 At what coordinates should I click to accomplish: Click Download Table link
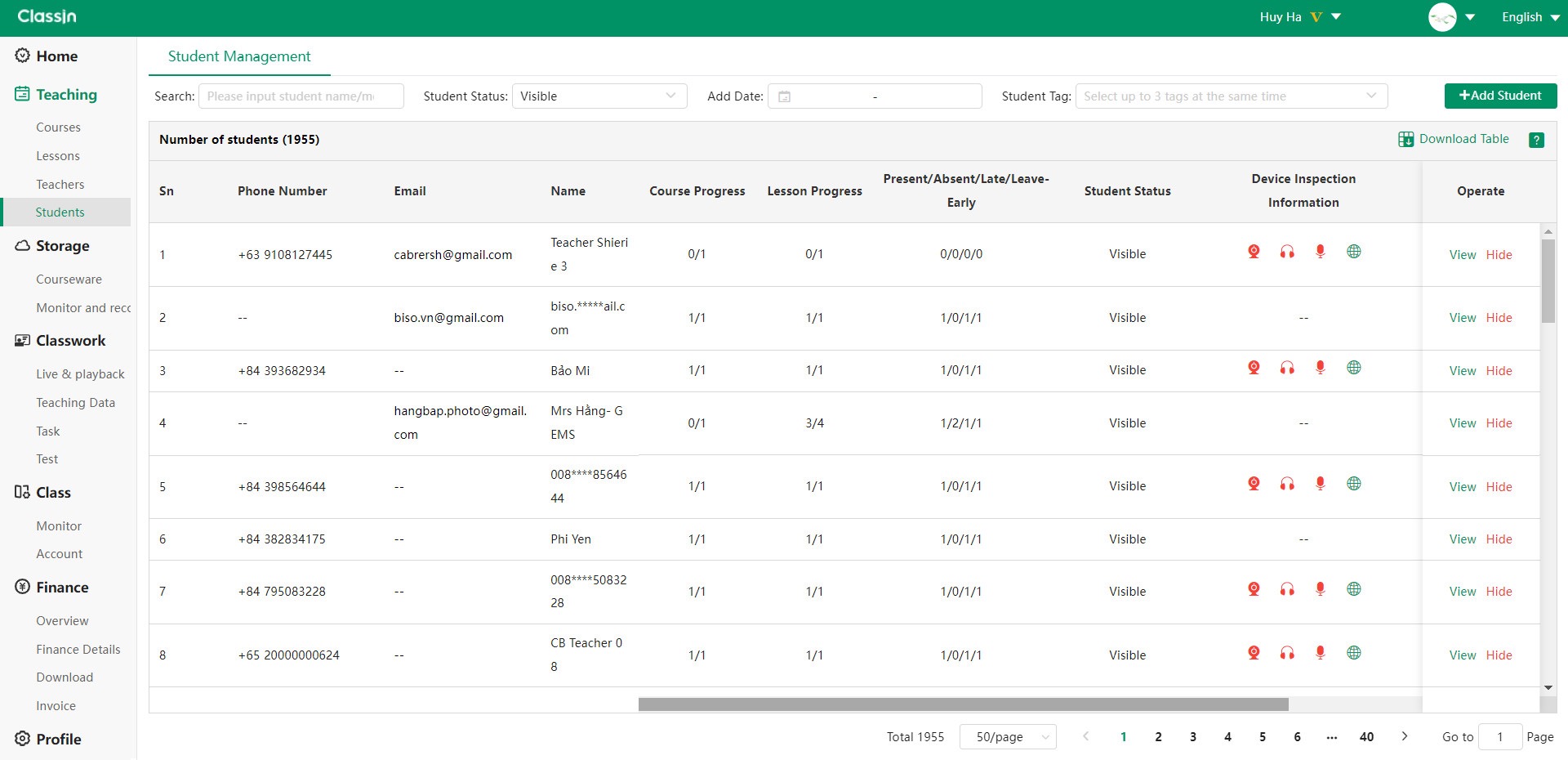point(1463,139)
